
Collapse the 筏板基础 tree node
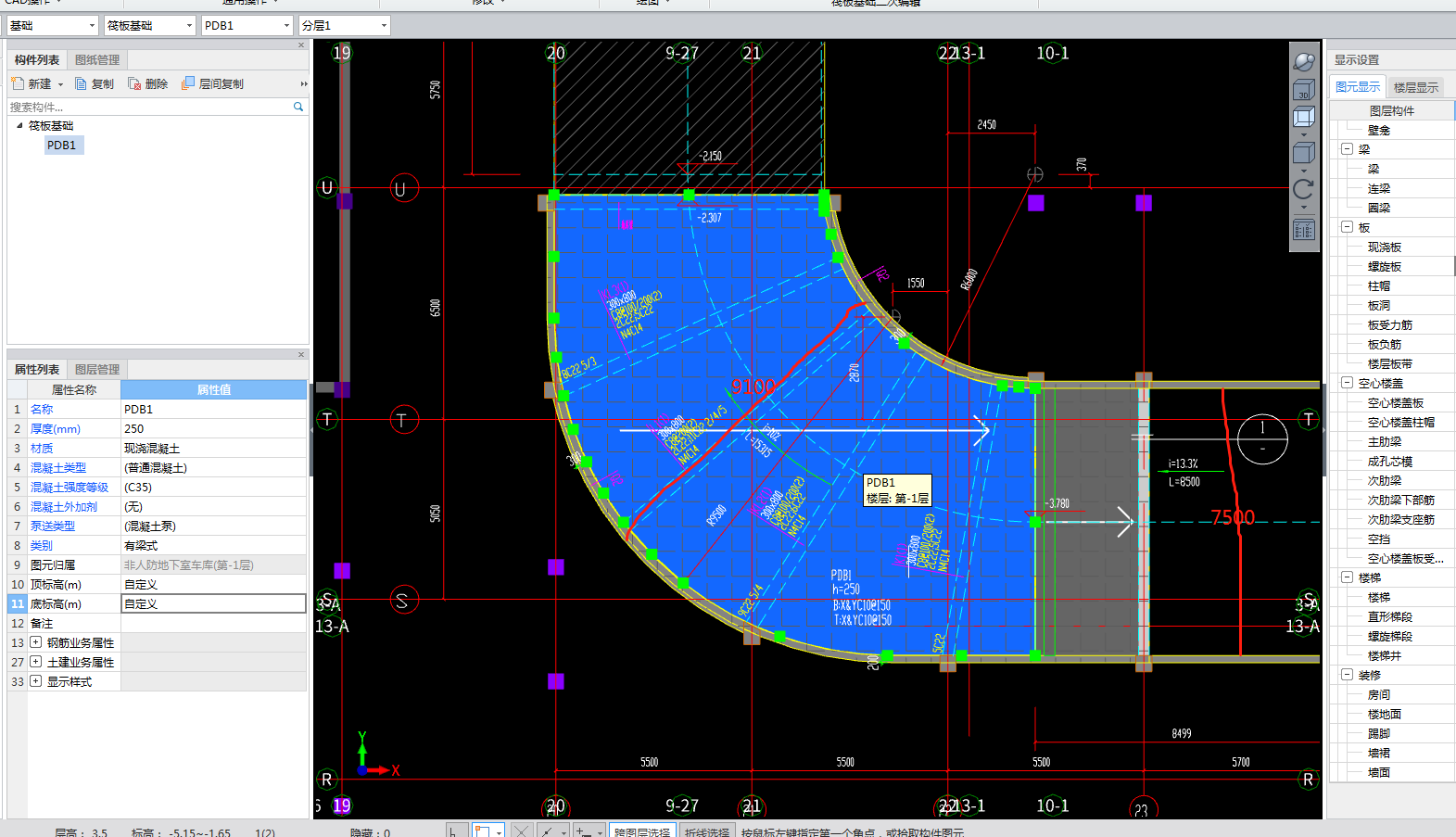point(19,125)
